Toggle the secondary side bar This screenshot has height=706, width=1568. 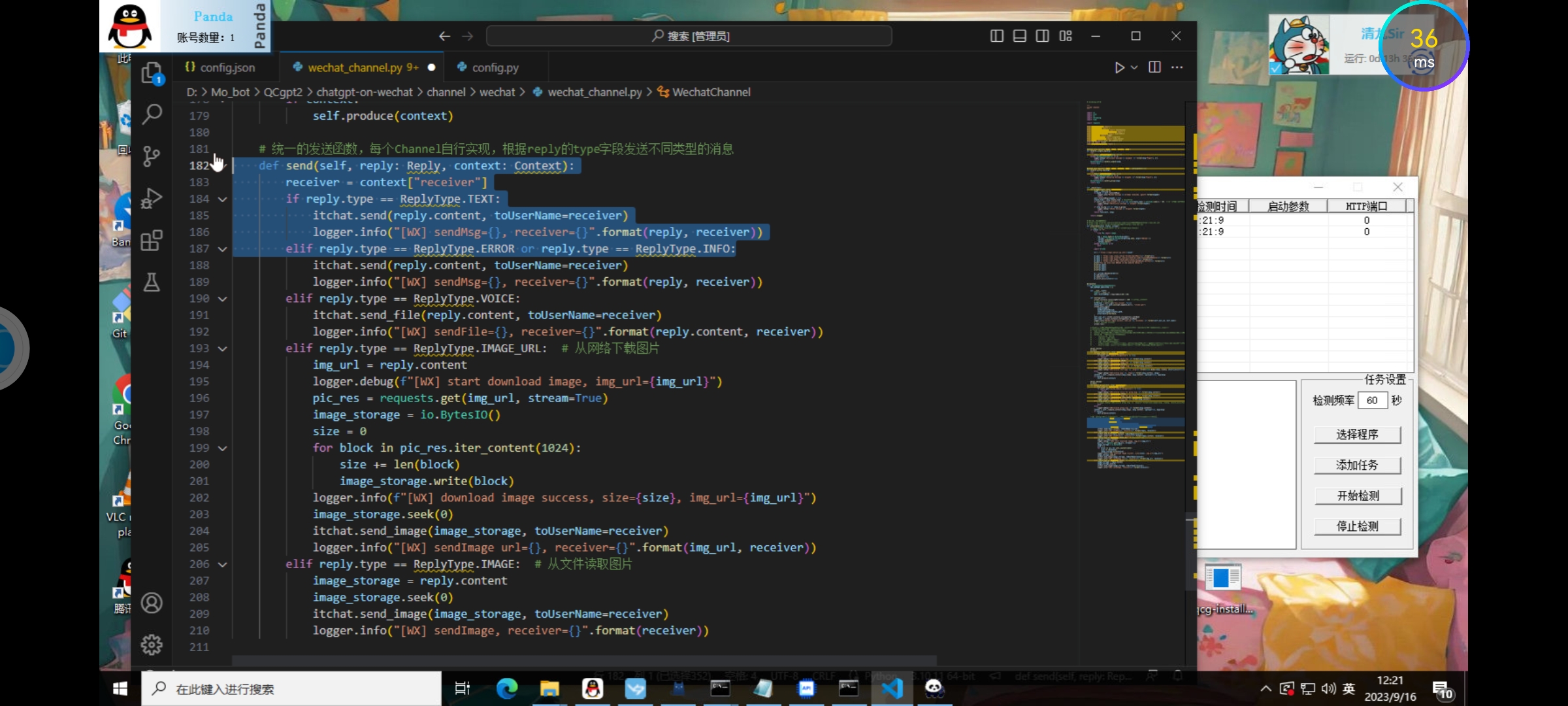[x=1042, y=36]
